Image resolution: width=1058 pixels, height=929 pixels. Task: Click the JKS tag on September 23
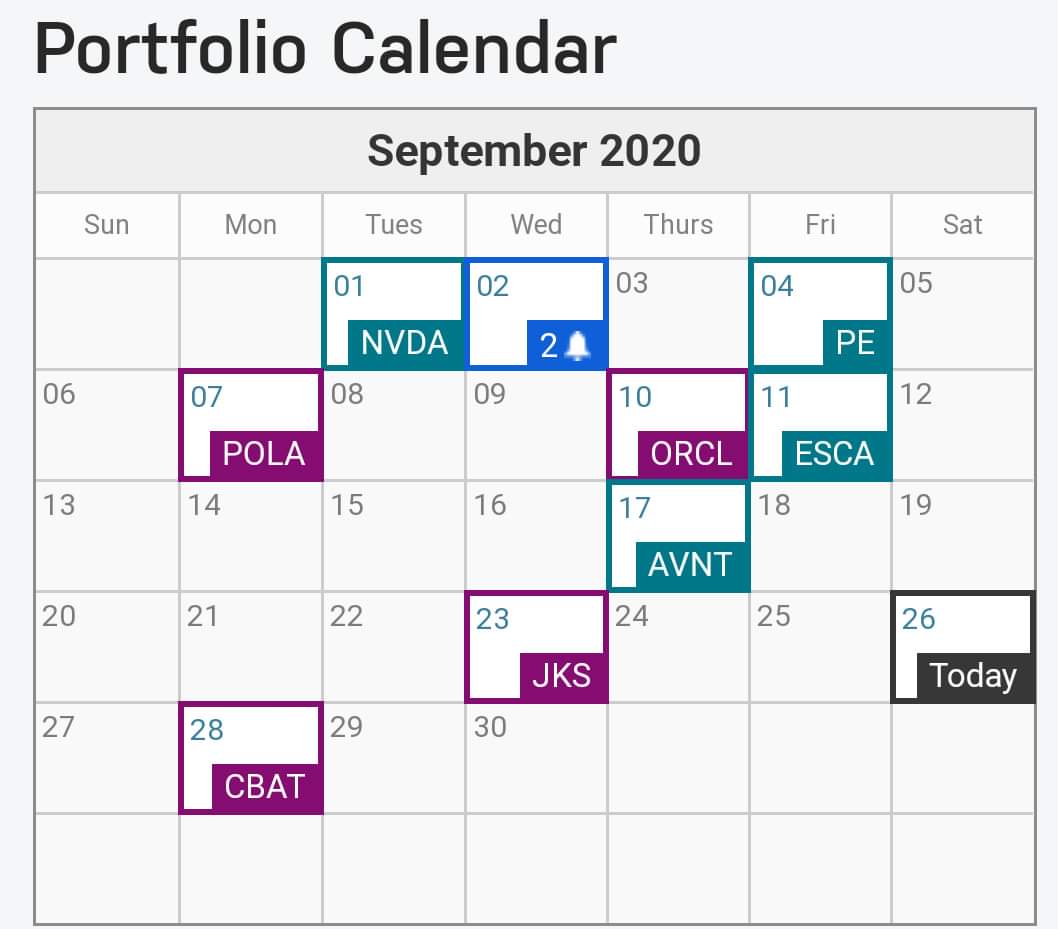[561, 676]
